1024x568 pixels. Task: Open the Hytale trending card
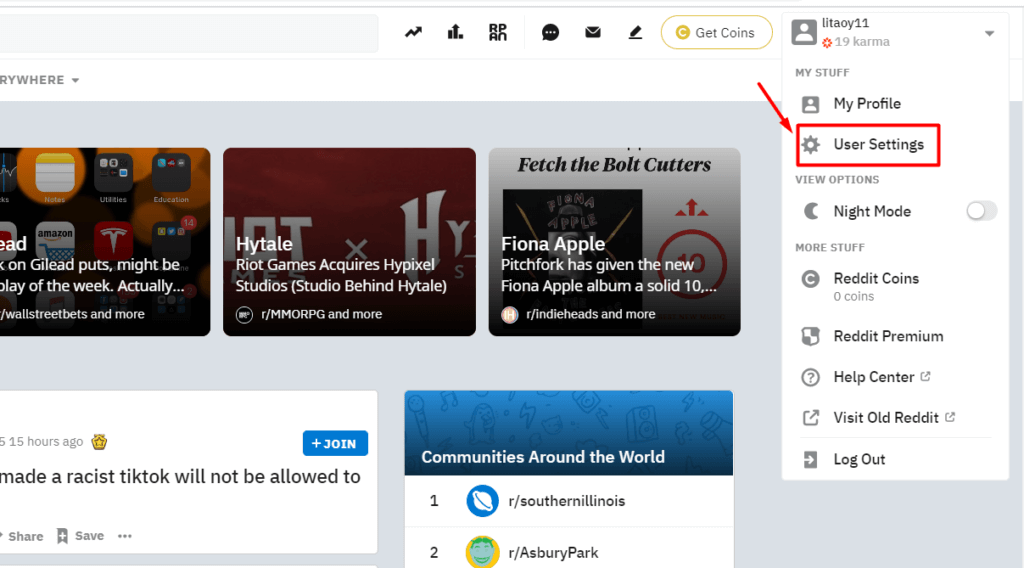pos(349,242)
